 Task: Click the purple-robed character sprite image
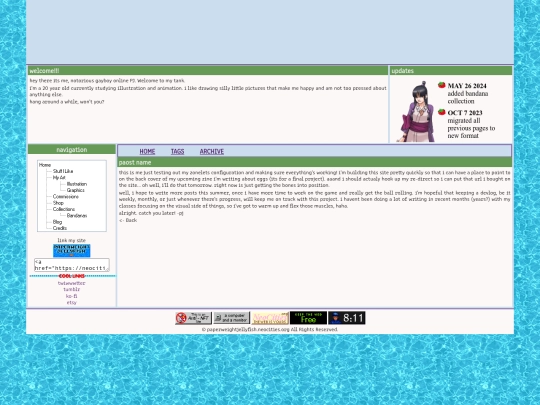415,112
